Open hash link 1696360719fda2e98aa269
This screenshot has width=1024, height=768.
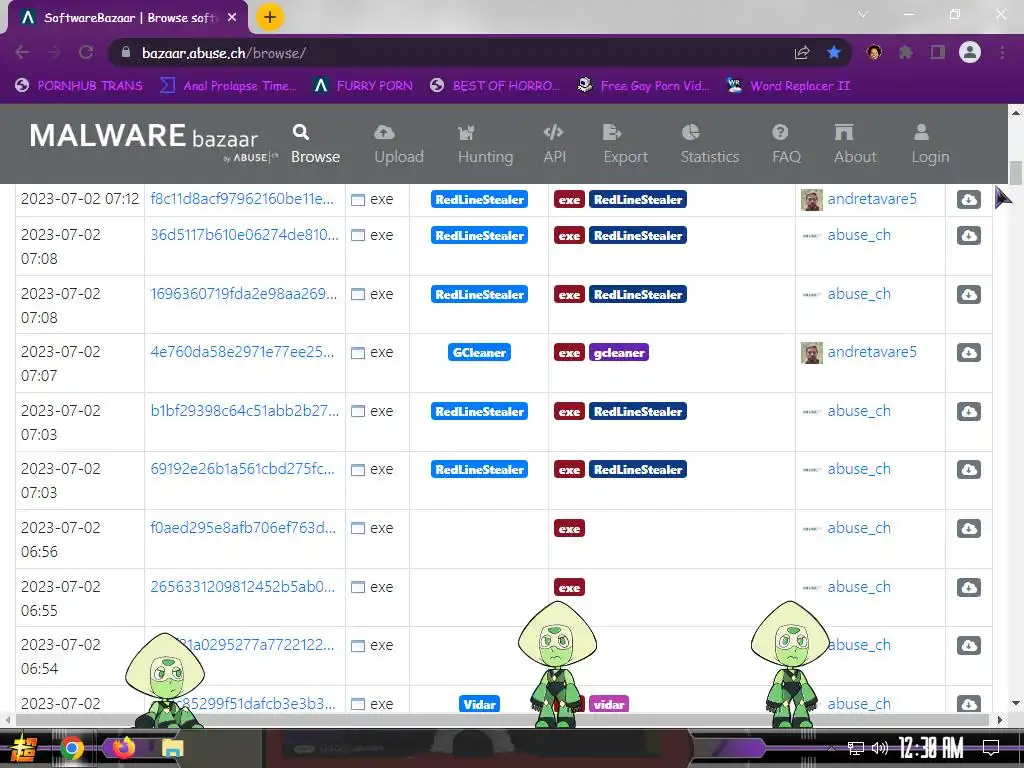pyautogui.click(x=244, y=293)
